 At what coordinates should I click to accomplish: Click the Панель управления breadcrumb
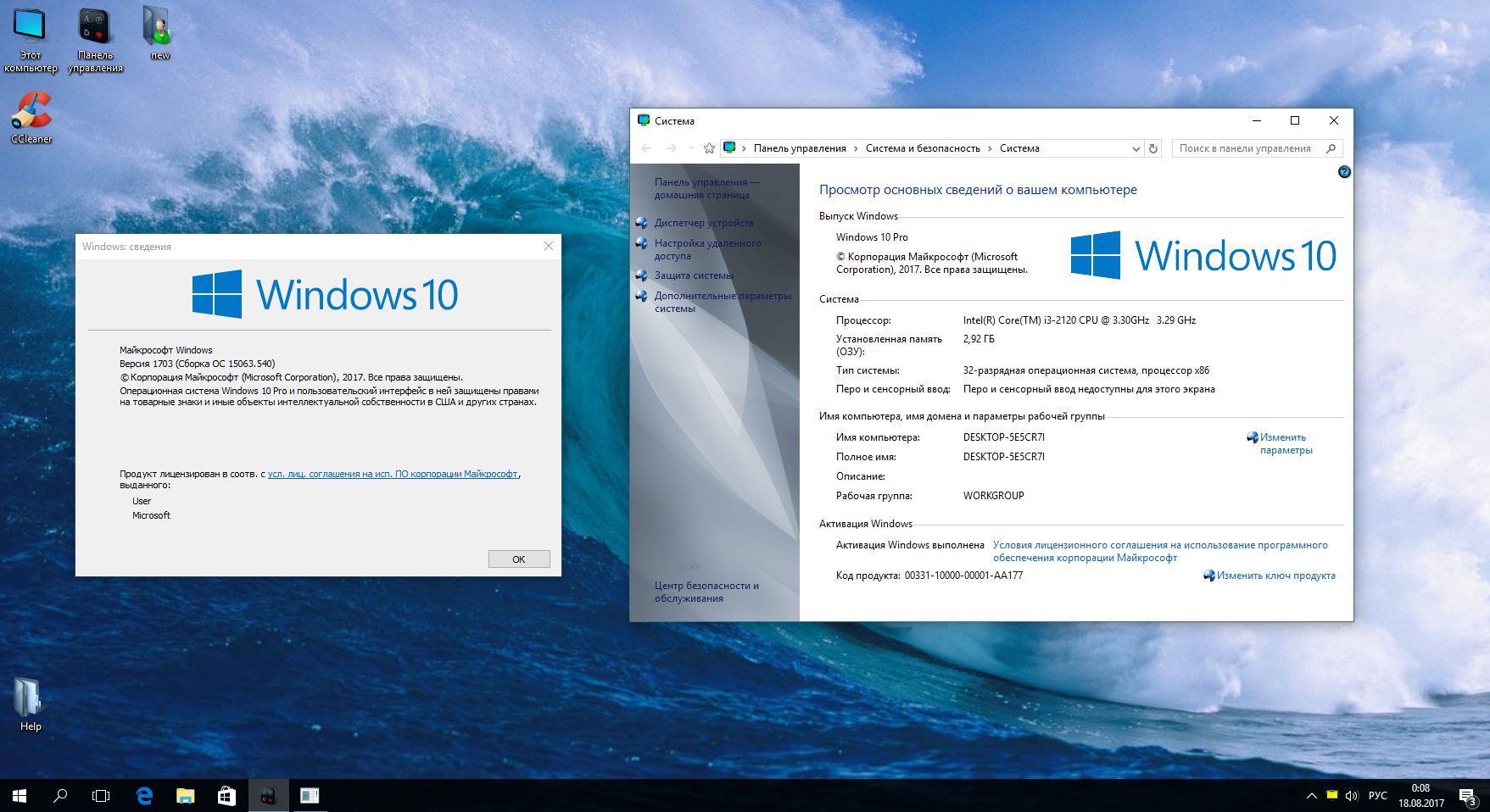(800, 148)
